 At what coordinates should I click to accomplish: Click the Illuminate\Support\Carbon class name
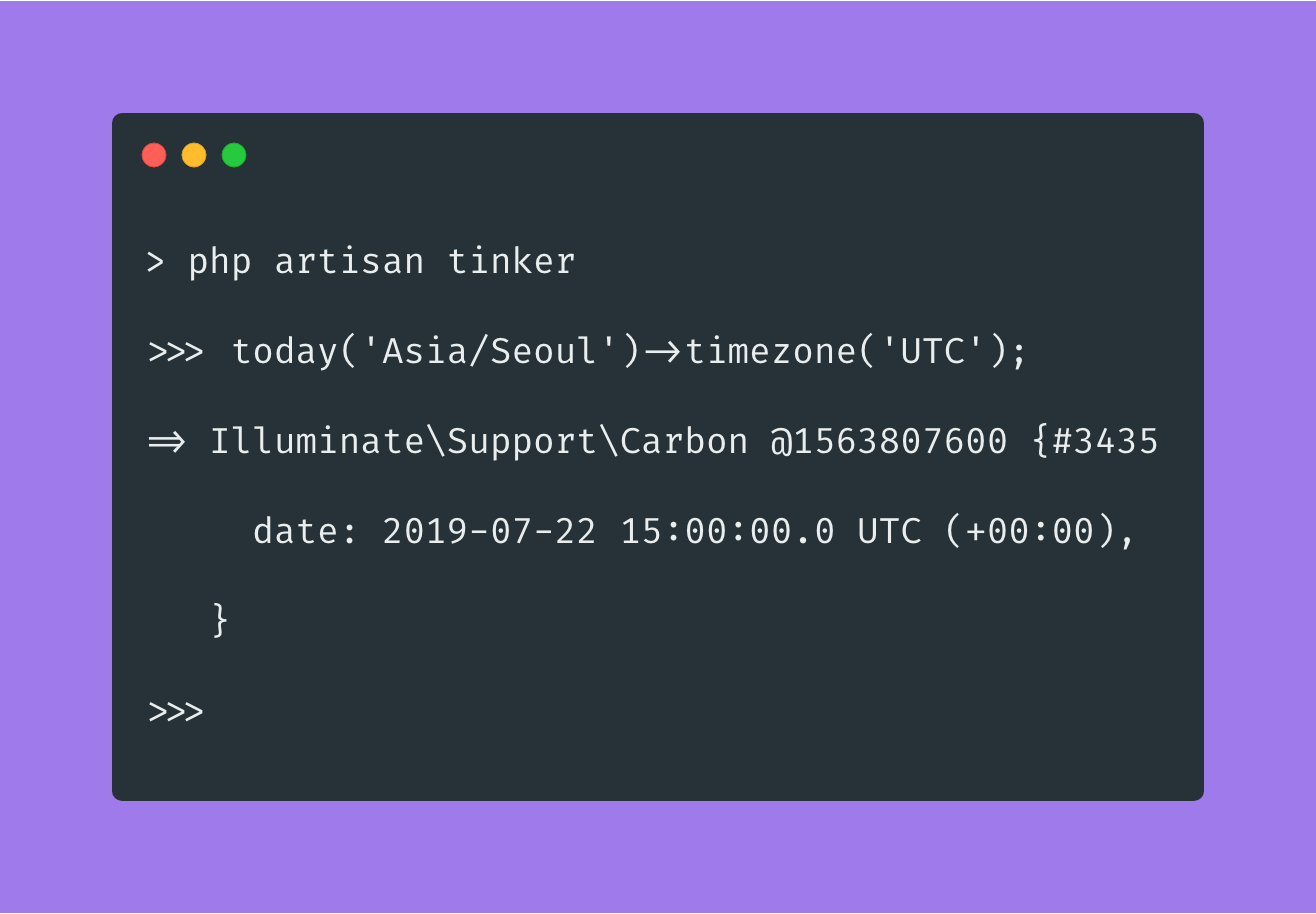coord(478,442)
